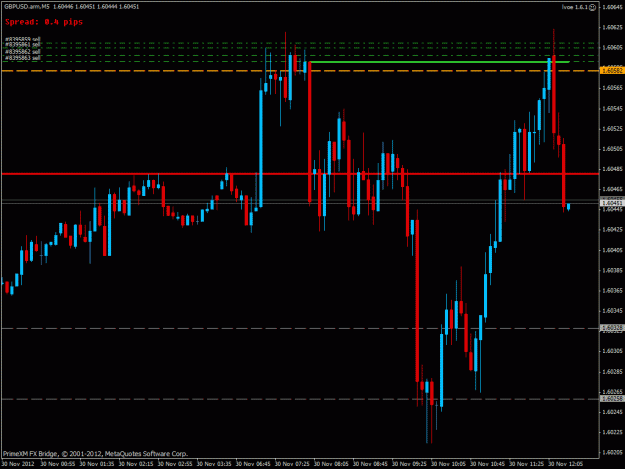This screenshot has width=625, height=469.
Task: Click the '30 Nov 08:45' time axis label
Action: click(x=370, y=464)
